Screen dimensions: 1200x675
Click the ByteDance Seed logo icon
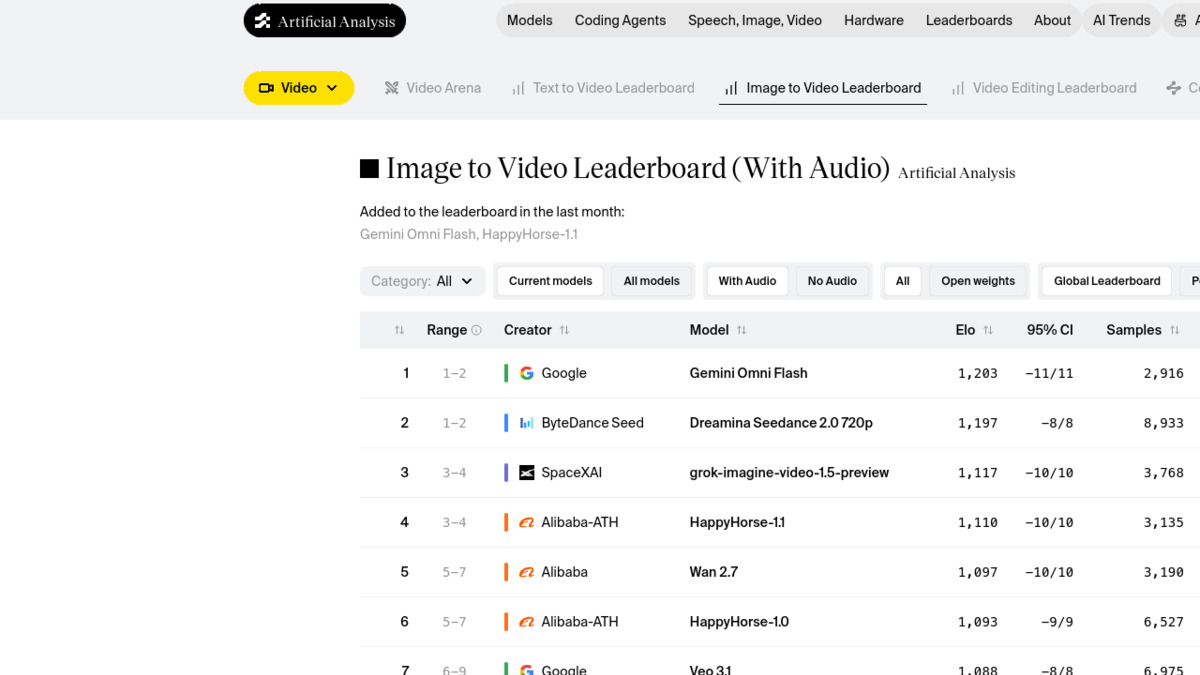[527, 423]
